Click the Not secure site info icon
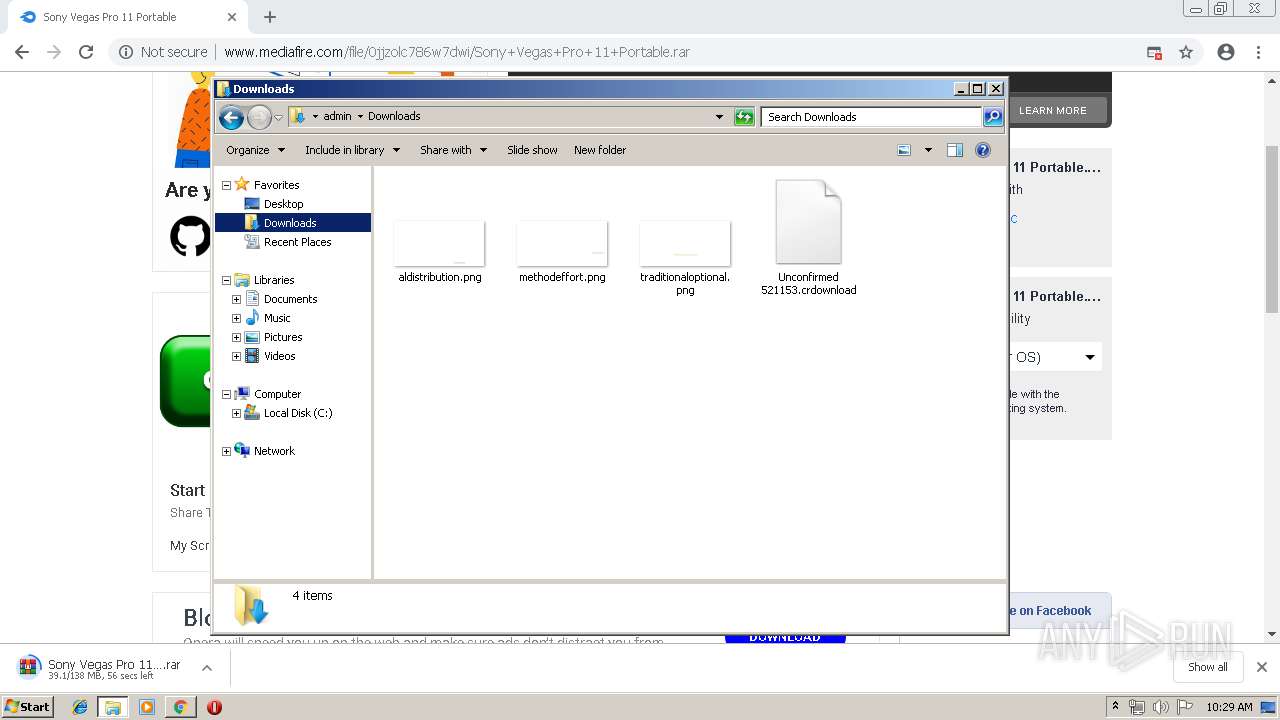Image resolution: width=1280 pixels, height=720 pixels. (126, 52)
